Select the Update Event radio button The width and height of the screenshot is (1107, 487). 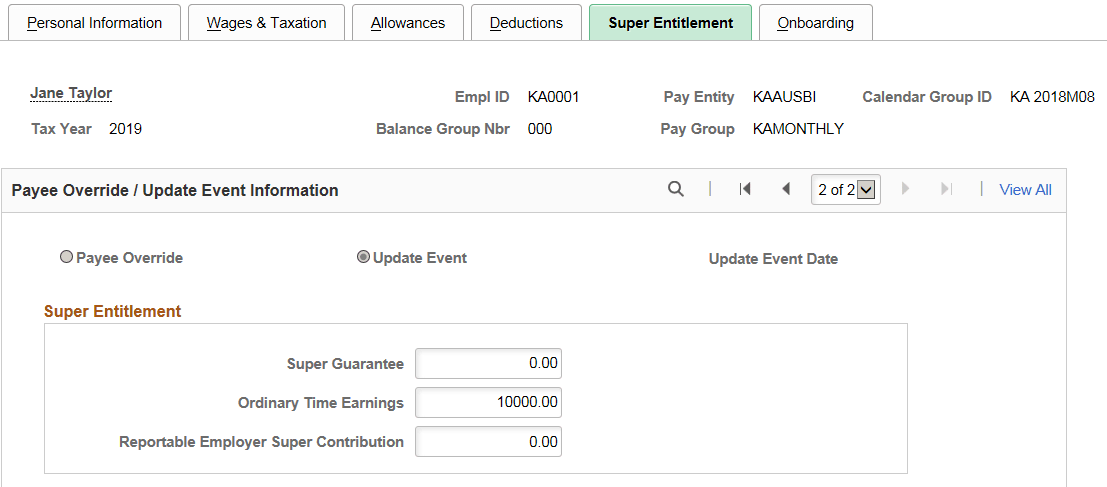[x=363, y=258]
